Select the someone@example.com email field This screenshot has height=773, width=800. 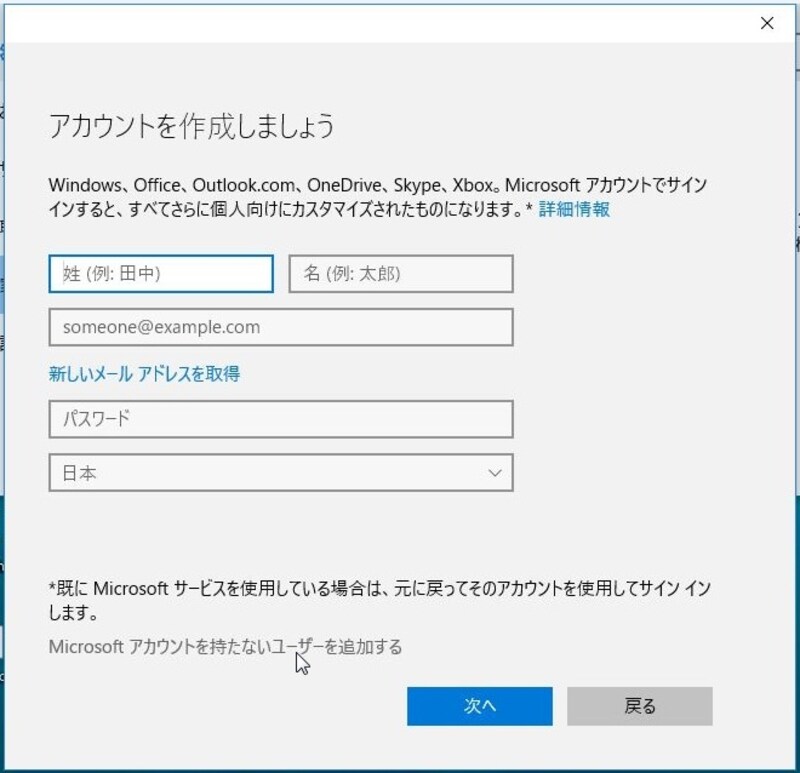(281, 327)
